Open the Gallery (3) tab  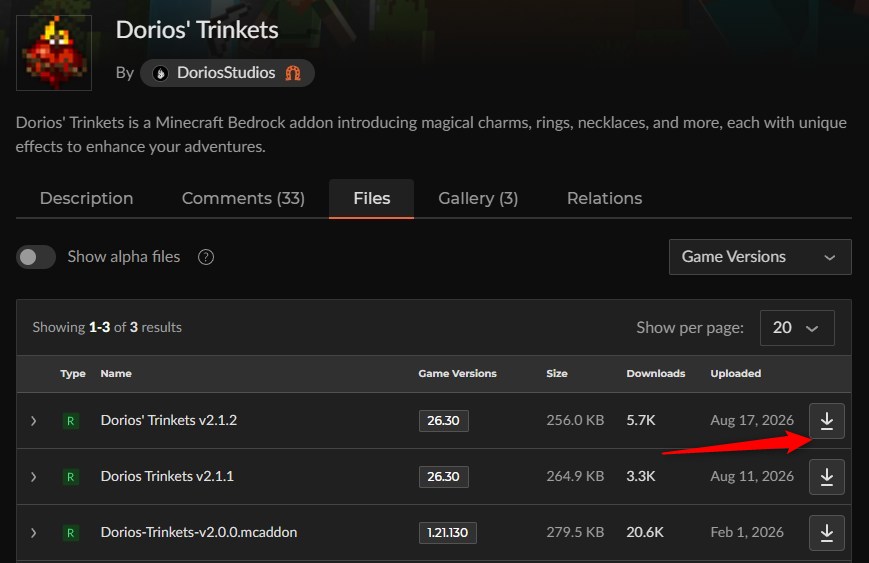point(478,198)
